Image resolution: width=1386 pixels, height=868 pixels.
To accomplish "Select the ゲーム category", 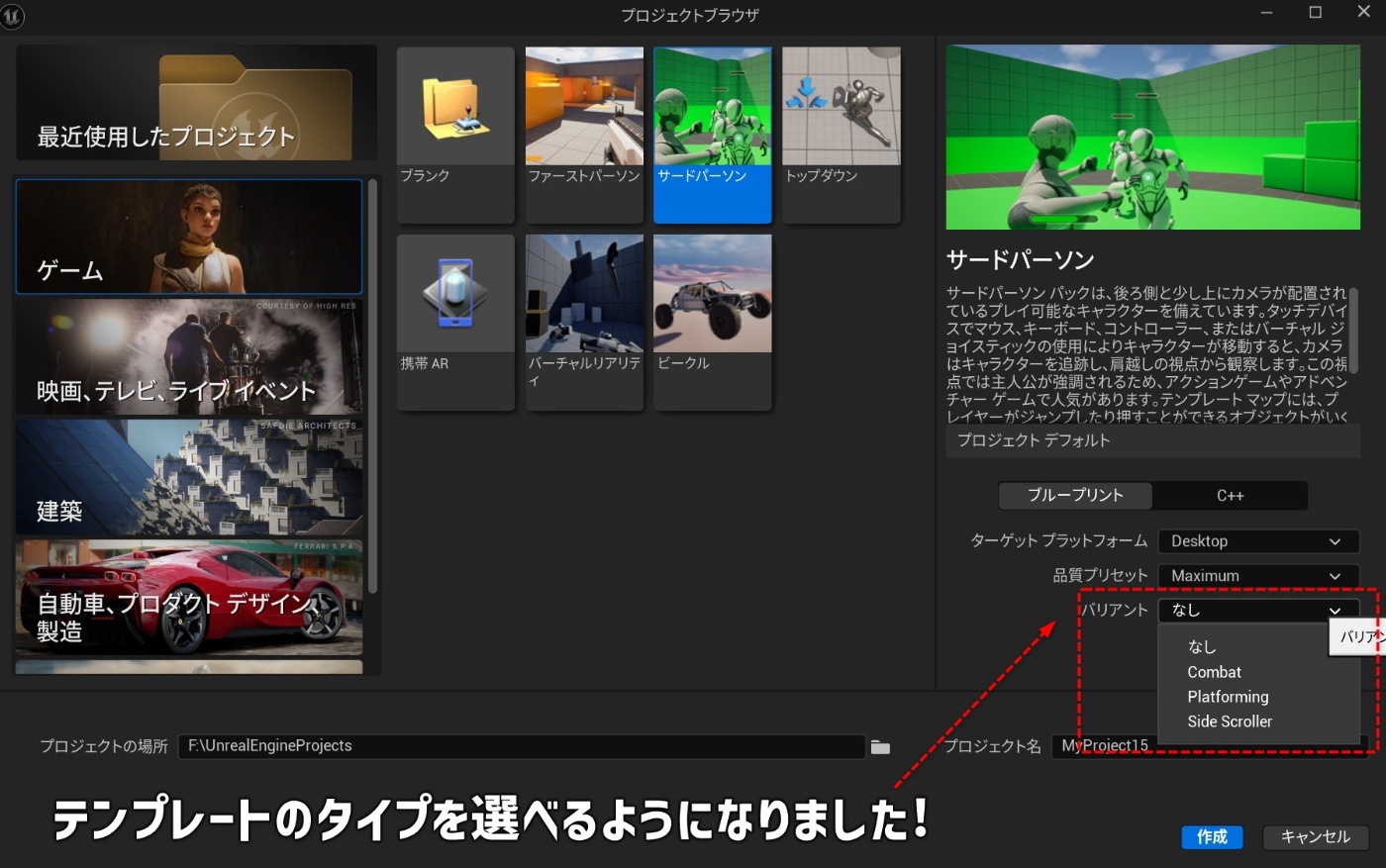I will pos(189,238).
